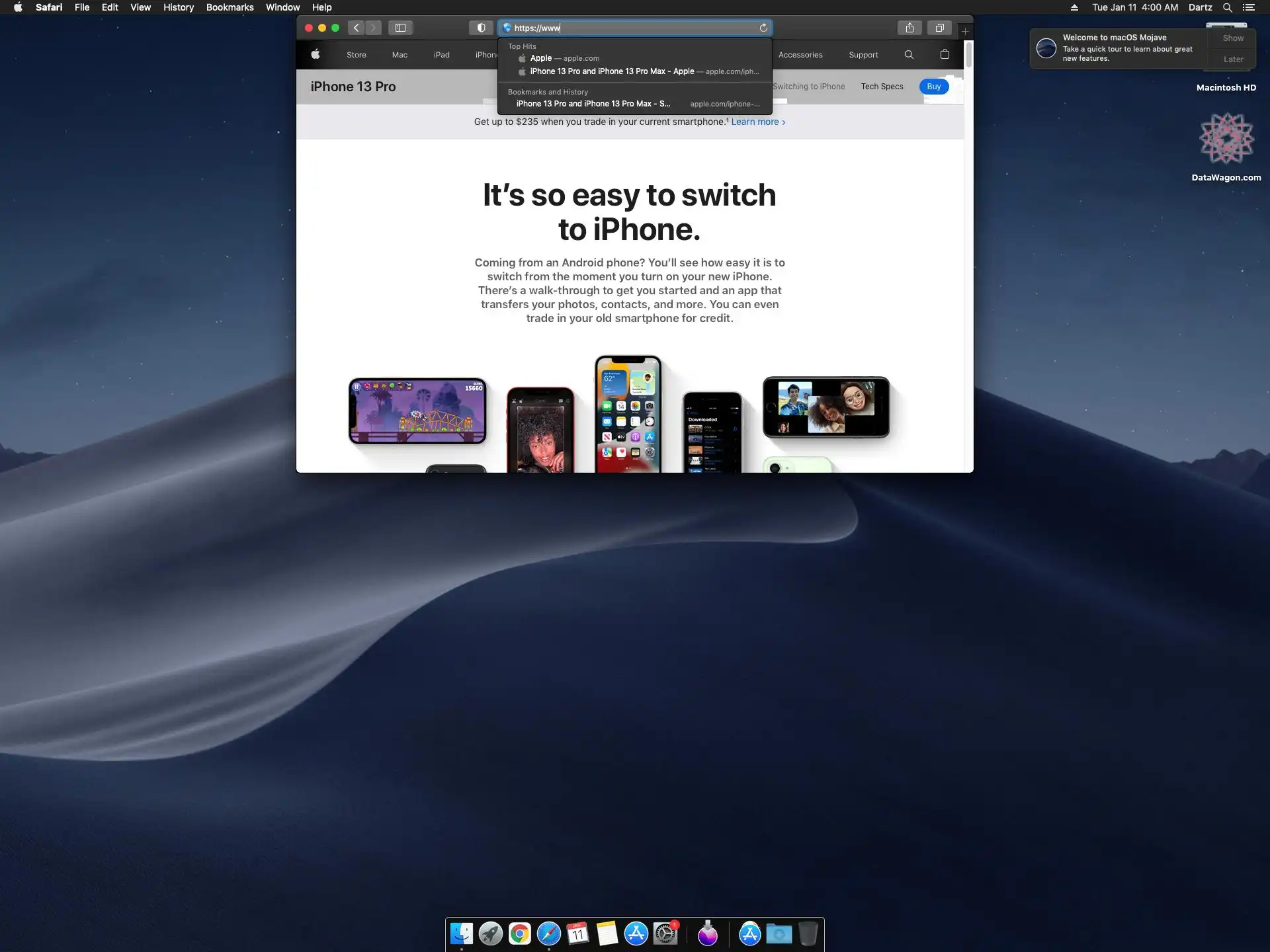The height and width of the screenshot is (952, 1270).
Task: Click the blue Buy button
Action: coord(933,87)
